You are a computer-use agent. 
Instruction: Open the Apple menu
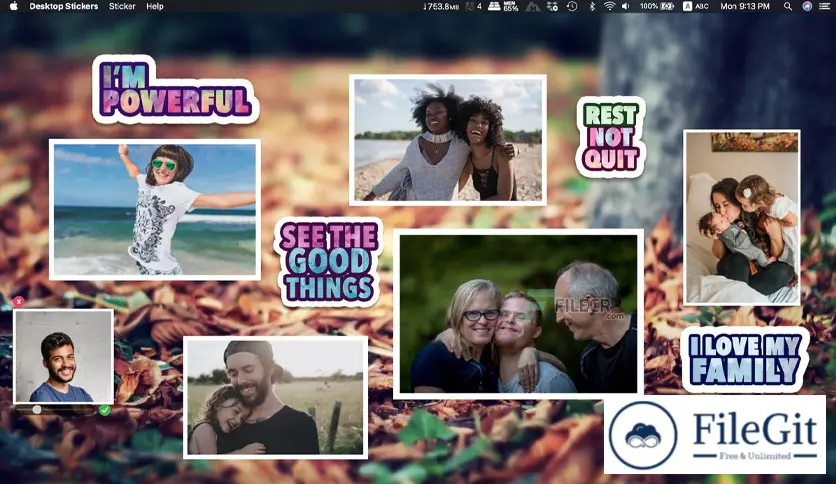(14, 6)
